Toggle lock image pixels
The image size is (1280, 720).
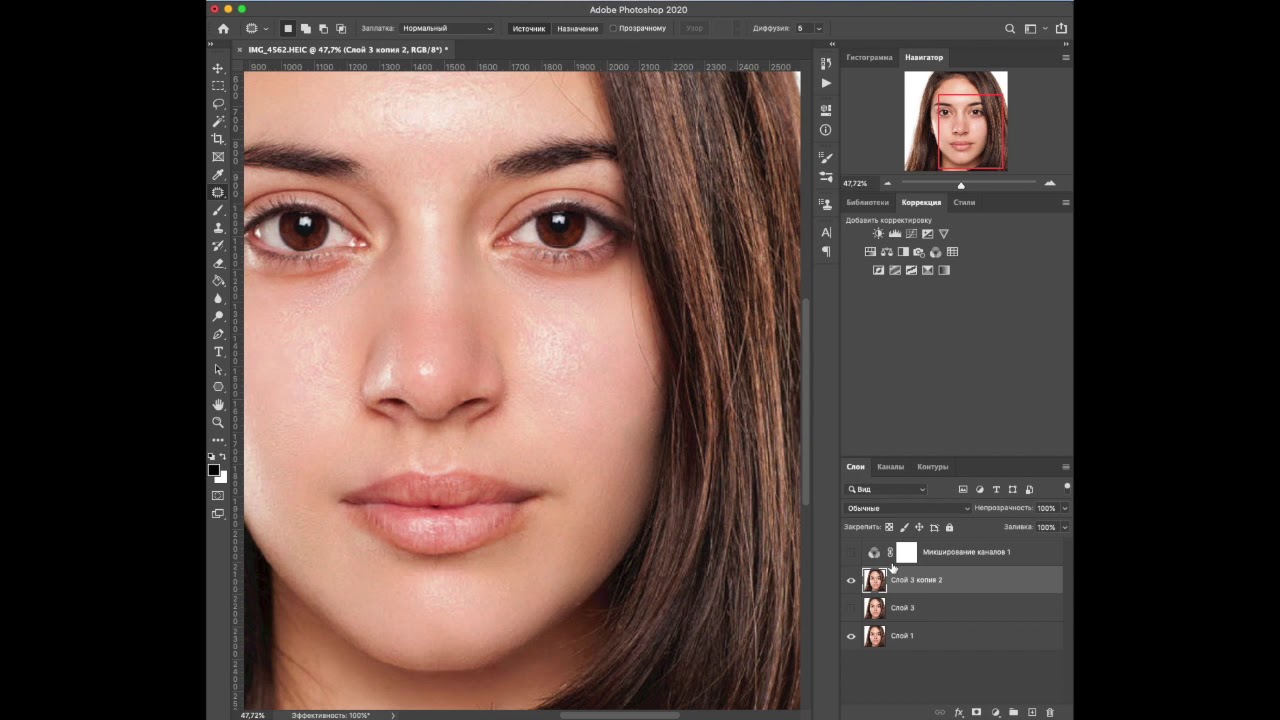904,527
